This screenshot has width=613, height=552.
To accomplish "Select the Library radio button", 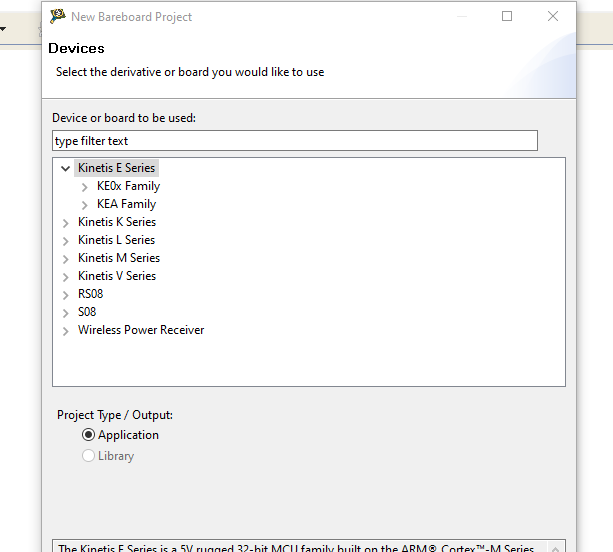I will (89, 456).
